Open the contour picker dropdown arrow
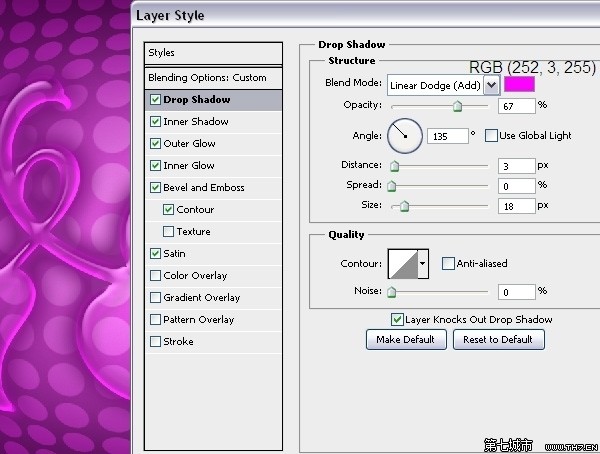Viewport: 600px width, 454px height. (x=423, y=264)
